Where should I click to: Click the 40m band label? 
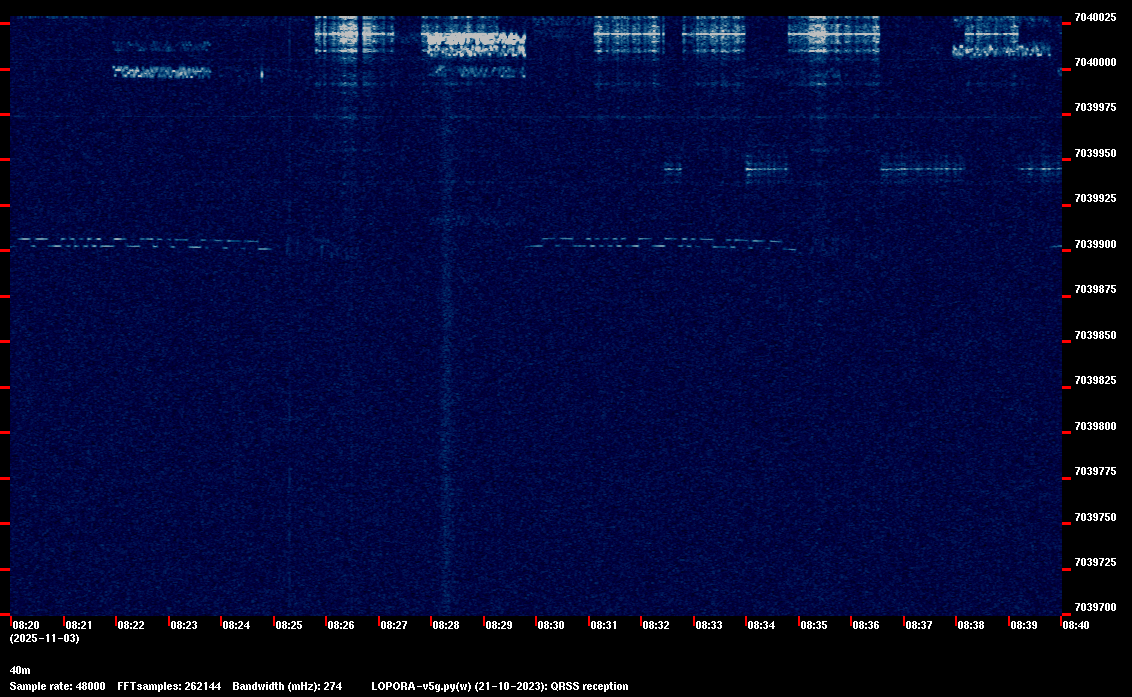[20, 671]
